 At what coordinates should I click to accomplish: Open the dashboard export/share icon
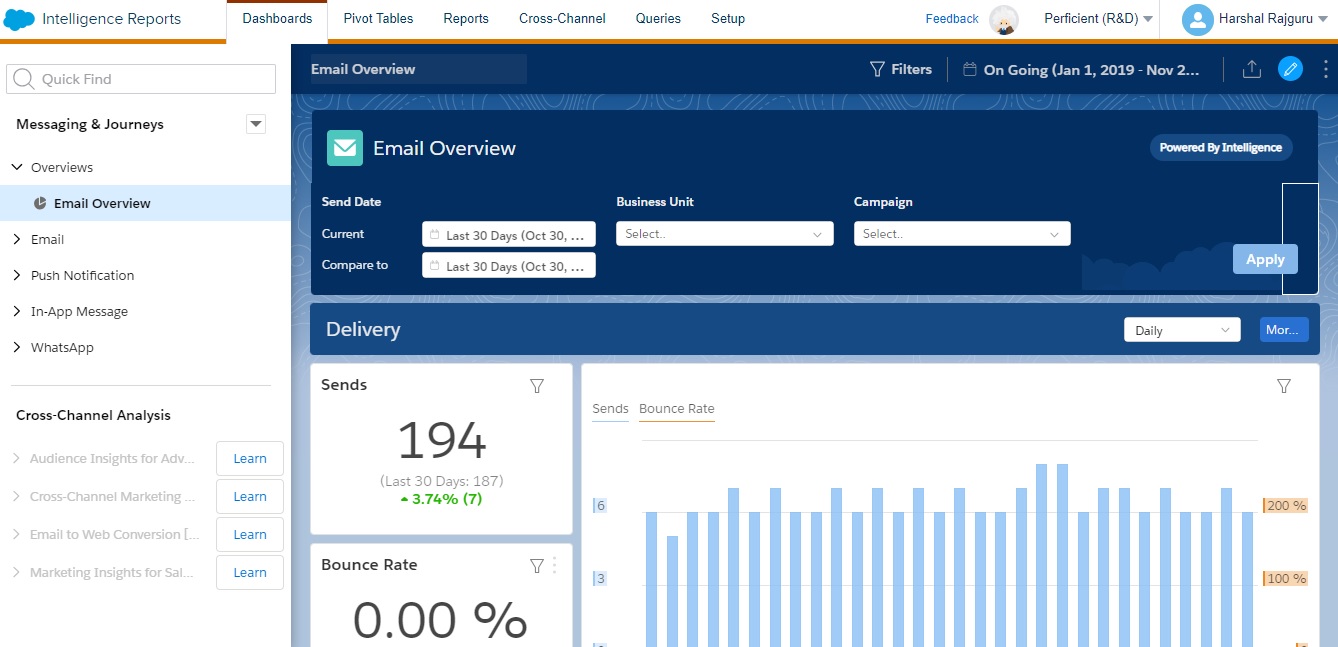[1251, 68]
